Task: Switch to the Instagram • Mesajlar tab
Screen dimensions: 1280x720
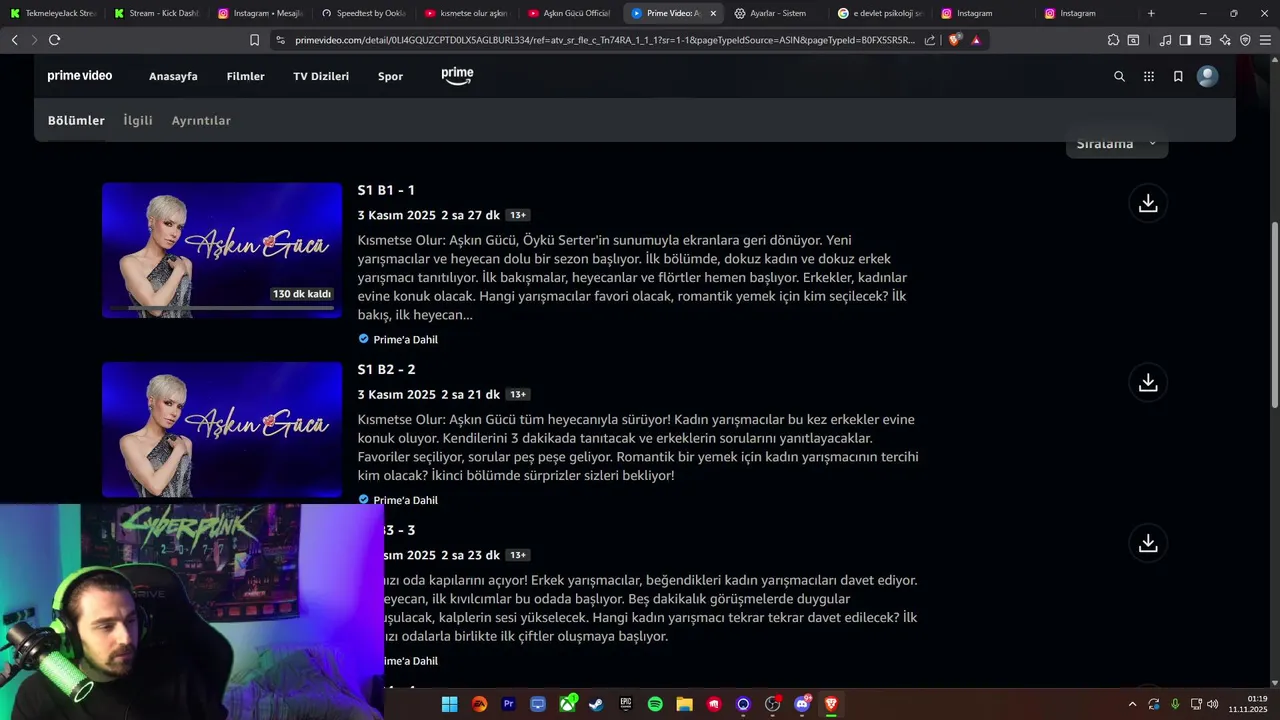Action: 260,13
